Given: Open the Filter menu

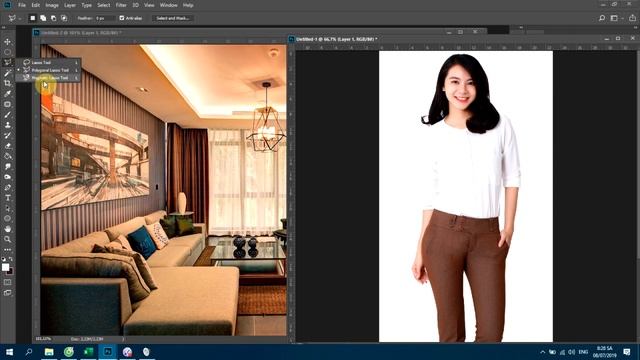Looking at the screenshot, I should pyautogui.click(x=121, y=5).
